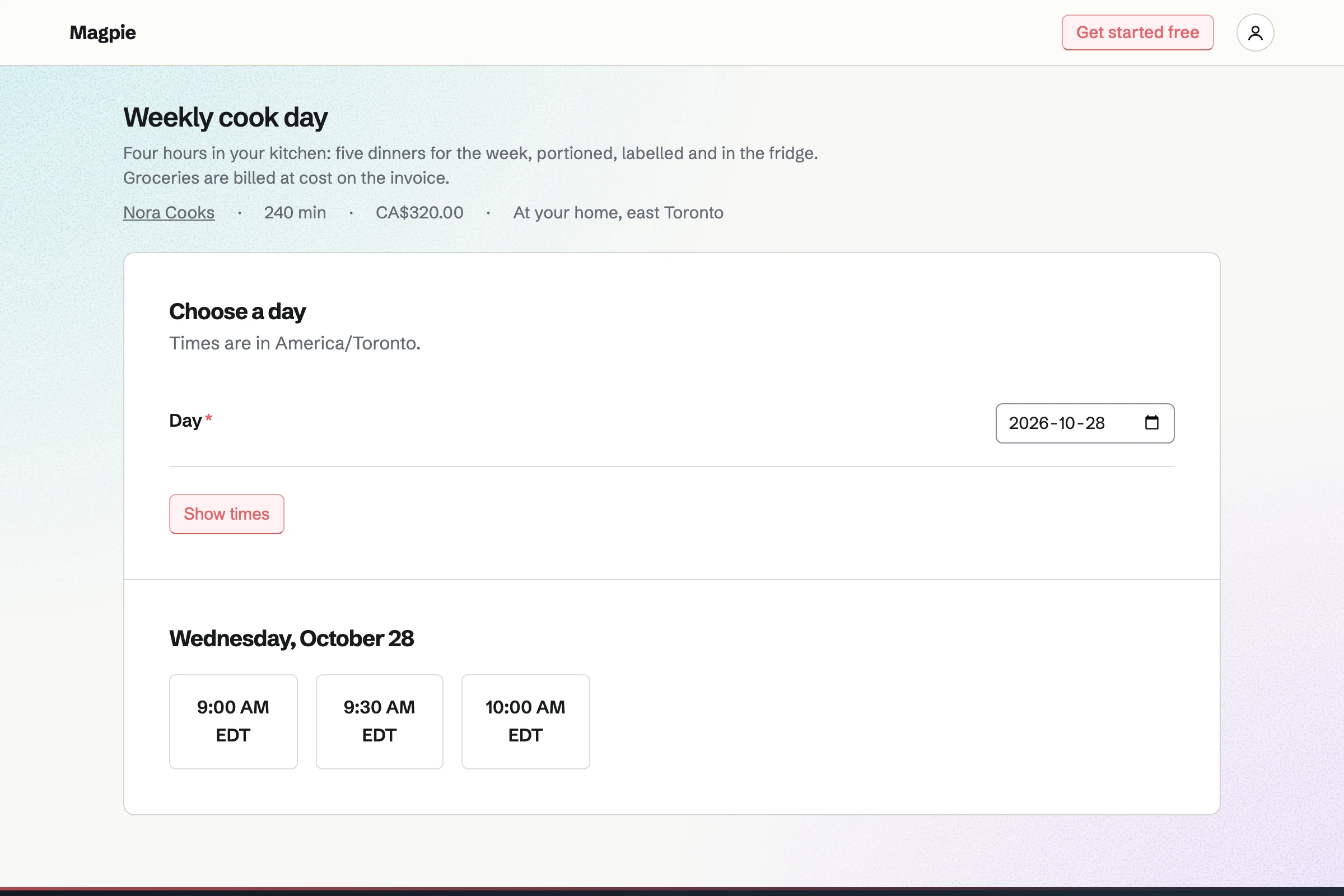This screenshot has width=1344, height=896.
Task: Click the "Weekly cook day" heading
Action: coord(226,117)
